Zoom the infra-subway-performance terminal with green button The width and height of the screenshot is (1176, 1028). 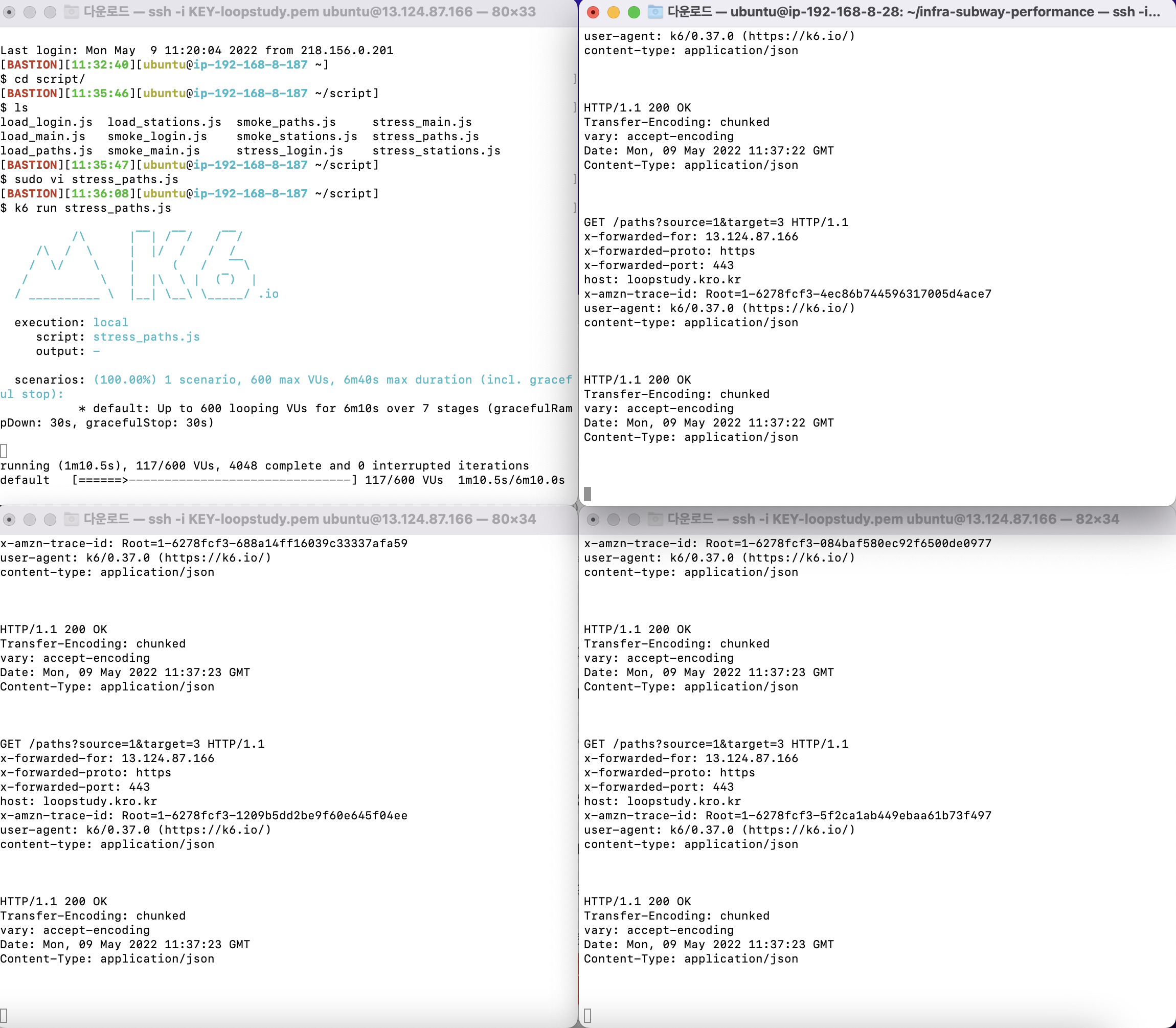pyautogui.click(x=634, y=12)
